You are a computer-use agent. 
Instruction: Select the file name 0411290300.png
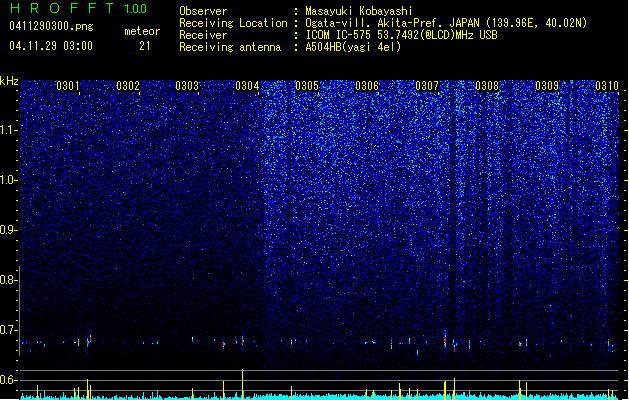click(51, 26)
